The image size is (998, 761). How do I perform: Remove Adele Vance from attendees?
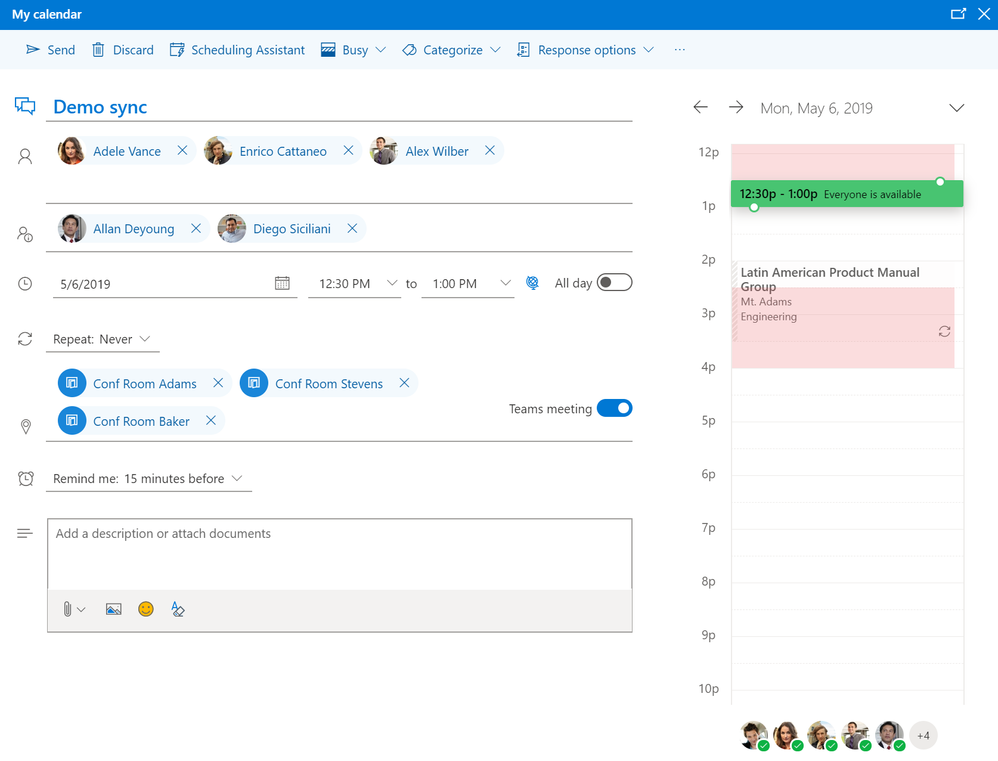[x=182, y=151]
